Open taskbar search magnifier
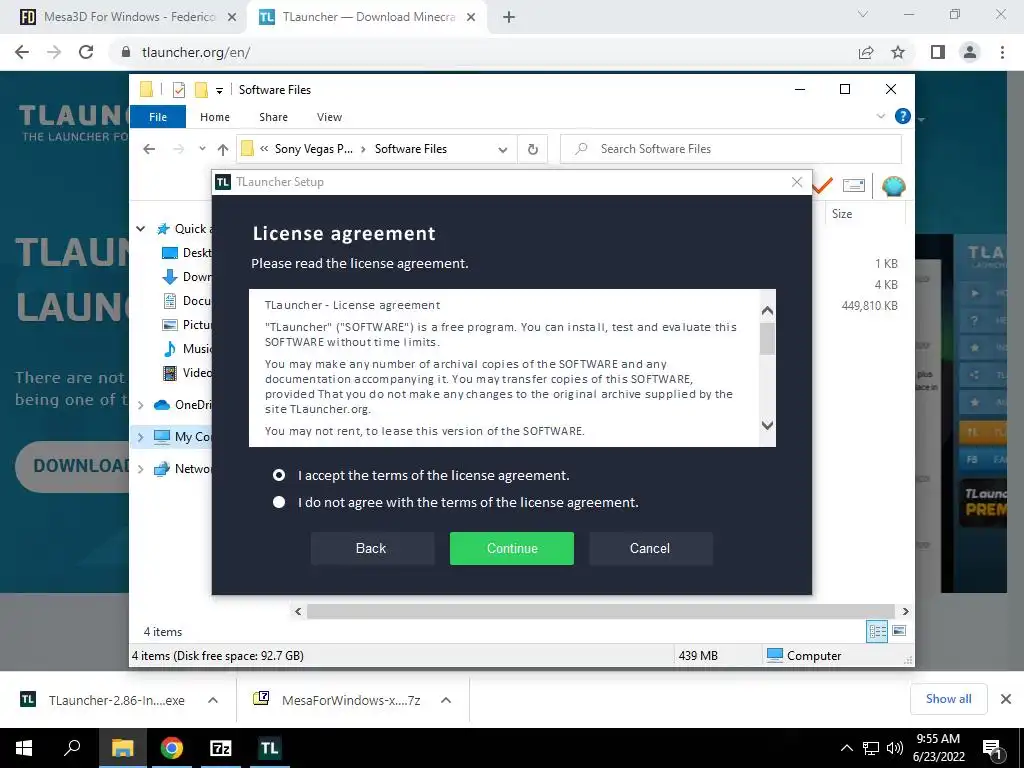This screenshot has width=1024, height=768. [72, 748]
